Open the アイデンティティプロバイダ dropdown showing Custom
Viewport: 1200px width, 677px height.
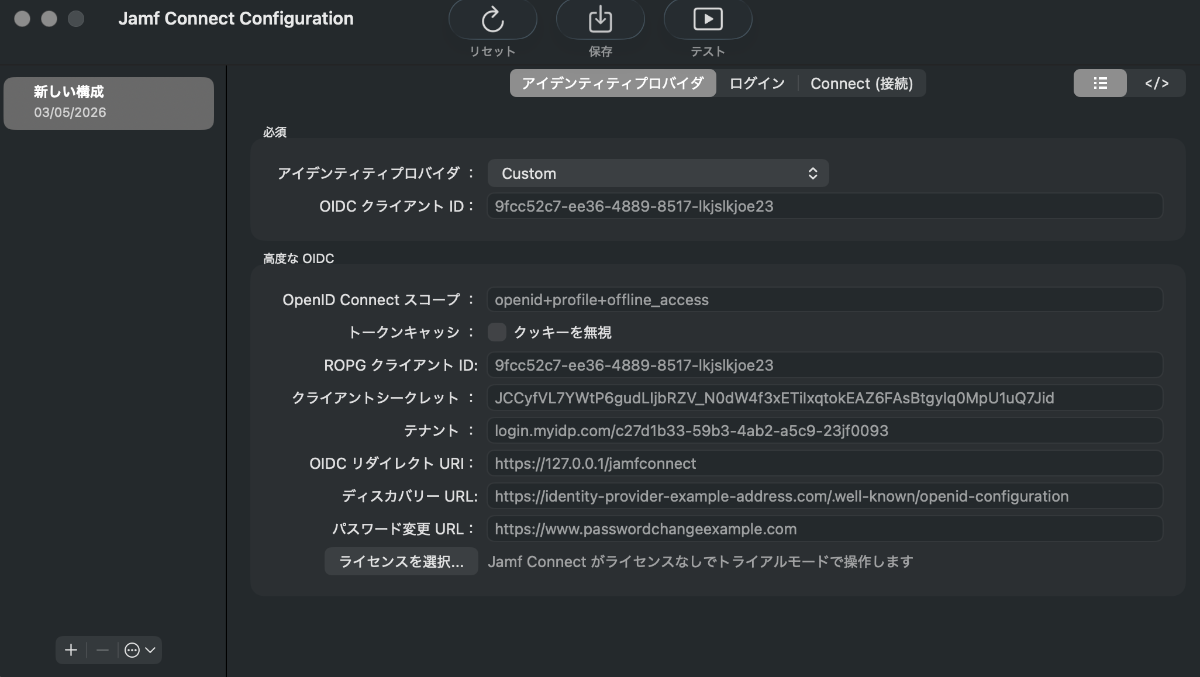(x=657, y=173)
